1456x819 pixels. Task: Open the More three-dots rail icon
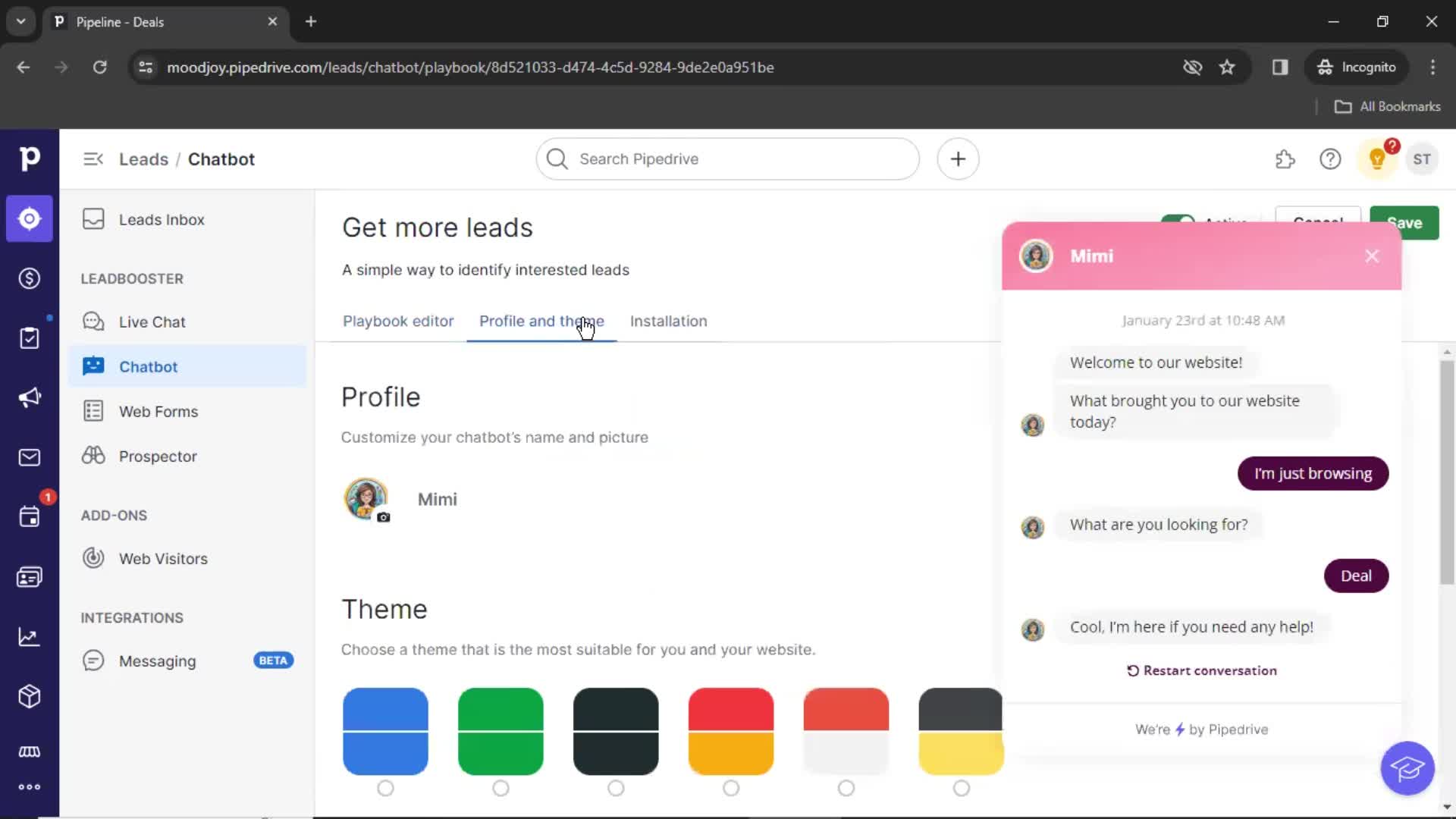click(29, 787)
